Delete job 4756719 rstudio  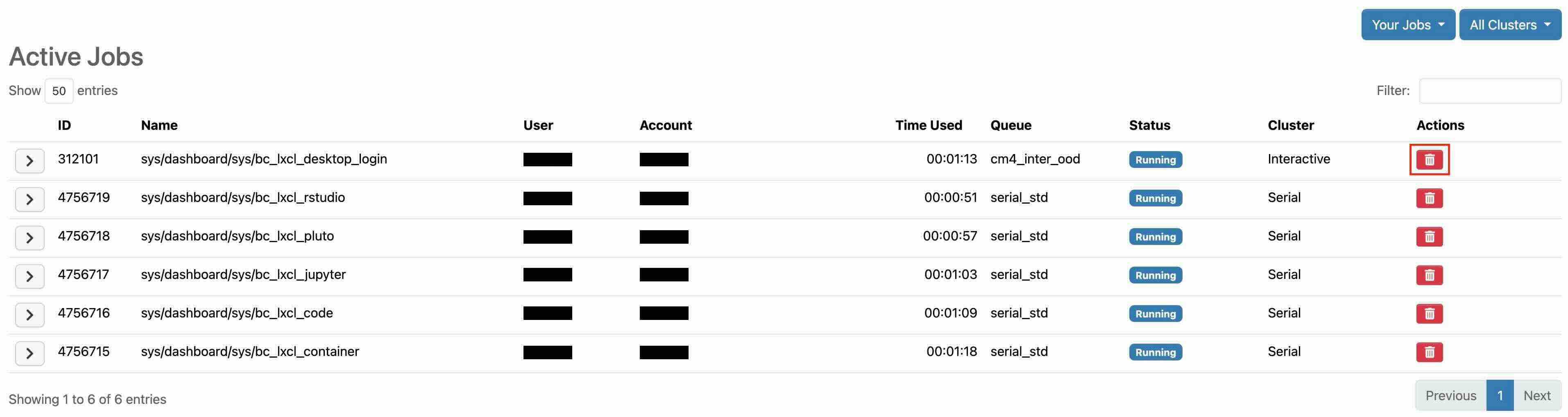[1429, 198]
